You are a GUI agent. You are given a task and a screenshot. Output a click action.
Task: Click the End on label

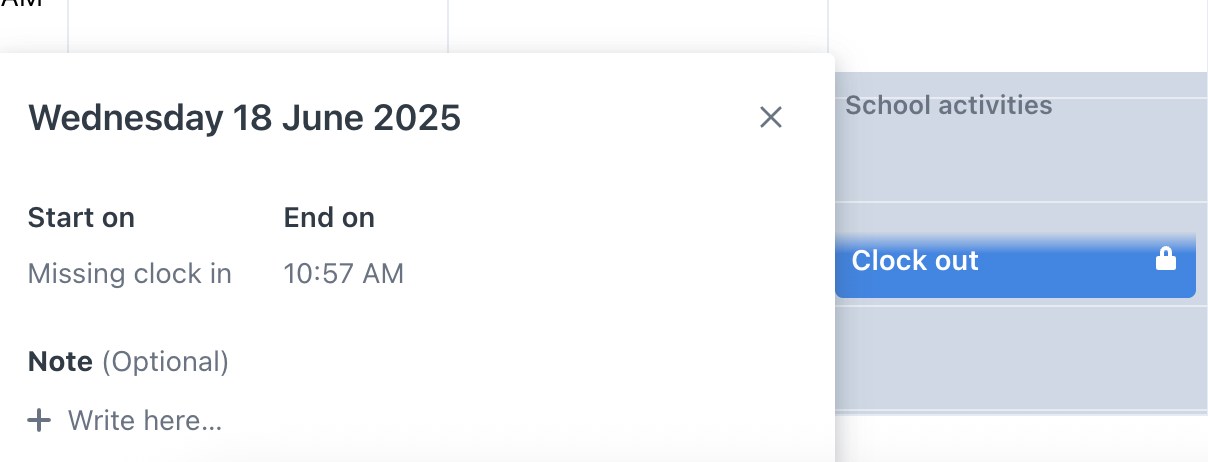click(x=329, y=218)
